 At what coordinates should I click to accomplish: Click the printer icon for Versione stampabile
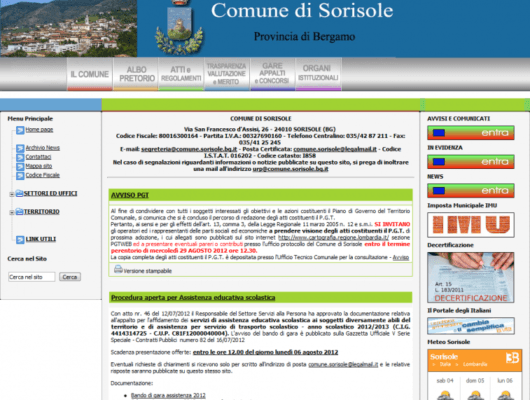coord(118,269)
